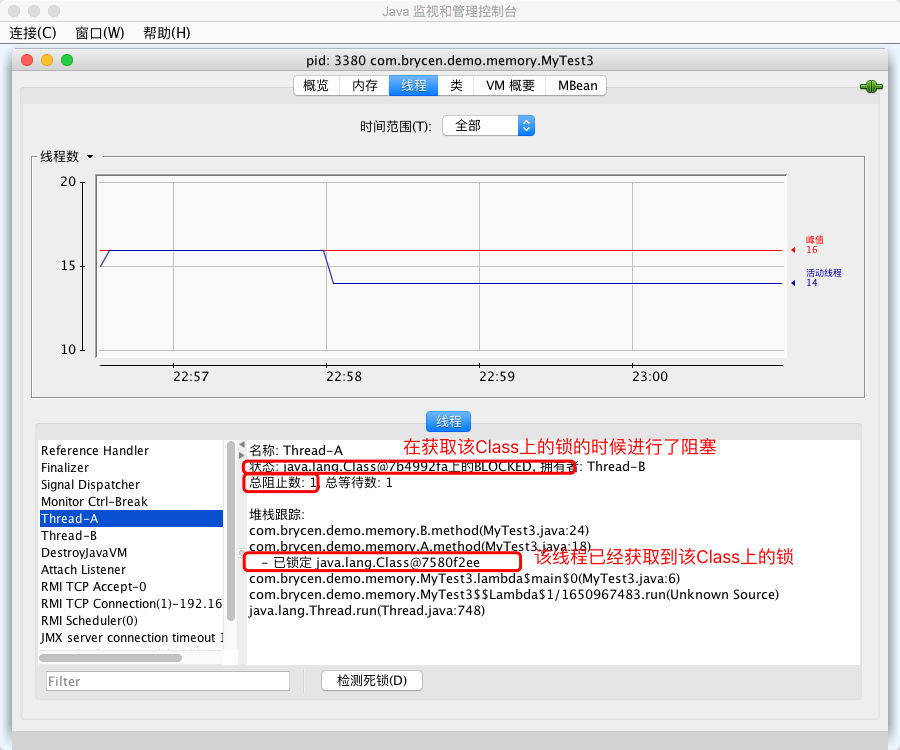Select Reference Handler in thread list

[x=131, y=450]
